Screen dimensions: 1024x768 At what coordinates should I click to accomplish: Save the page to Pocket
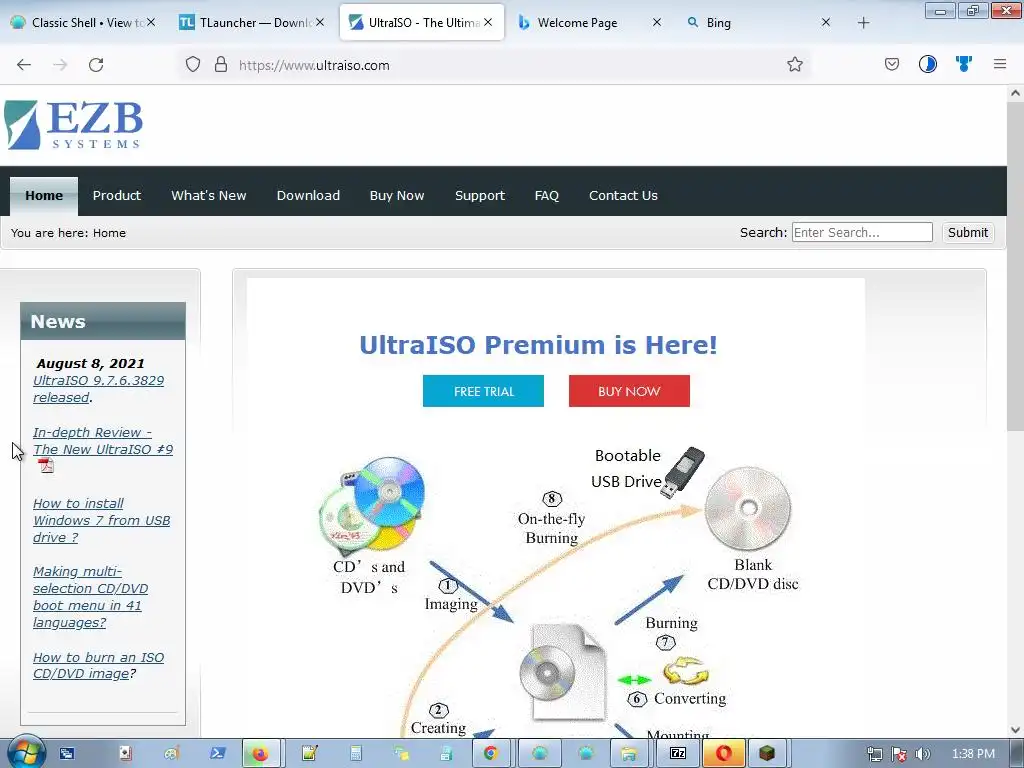coord(891,64)
